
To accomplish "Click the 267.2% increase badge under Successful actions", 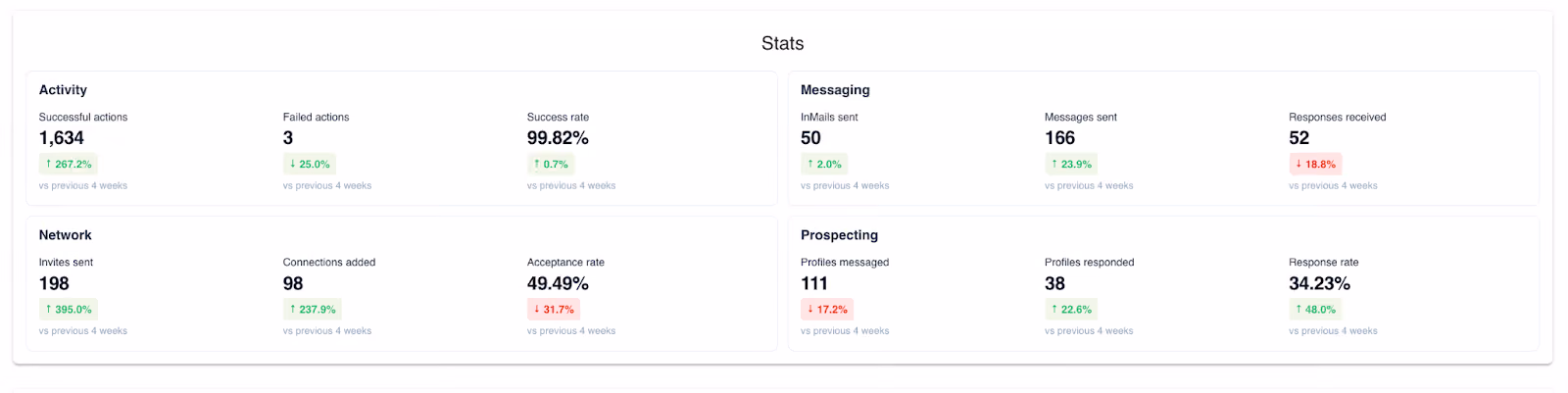I will (68, 164).
